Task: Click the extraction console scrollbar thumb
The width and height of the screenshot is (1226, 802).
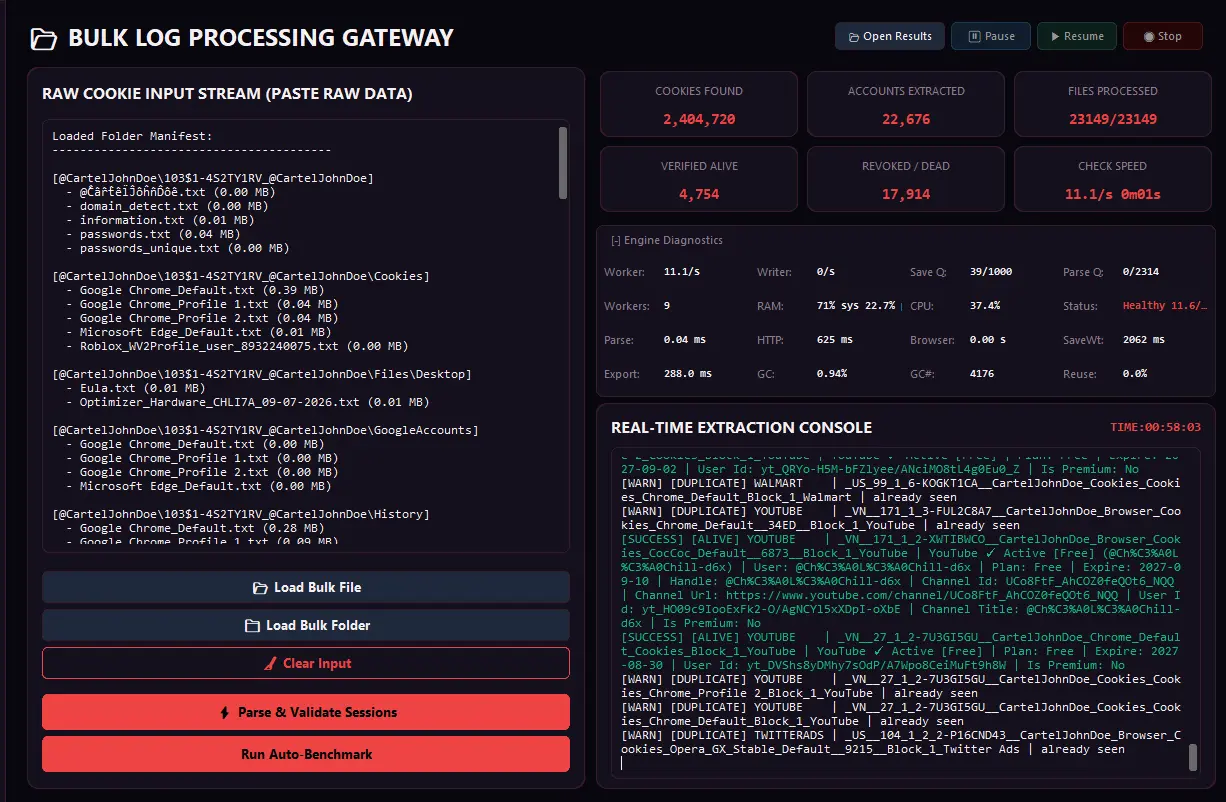Action: (1193, 757)
